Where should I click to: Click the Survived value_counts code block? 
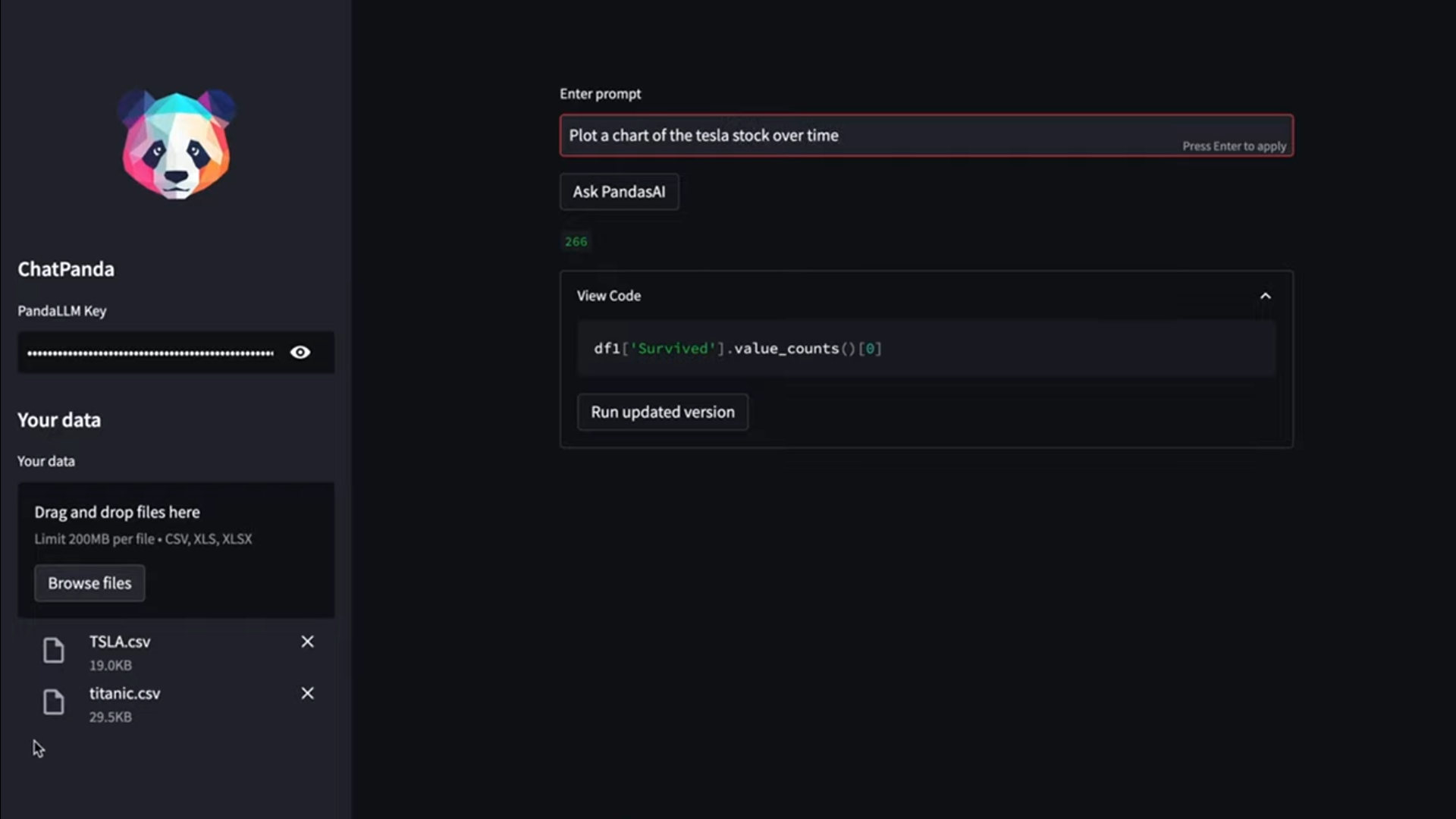coord(926,348)
